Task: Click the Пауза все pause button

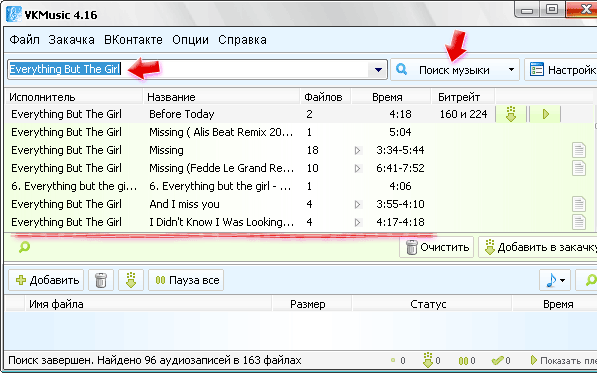Action: (186, 281)
